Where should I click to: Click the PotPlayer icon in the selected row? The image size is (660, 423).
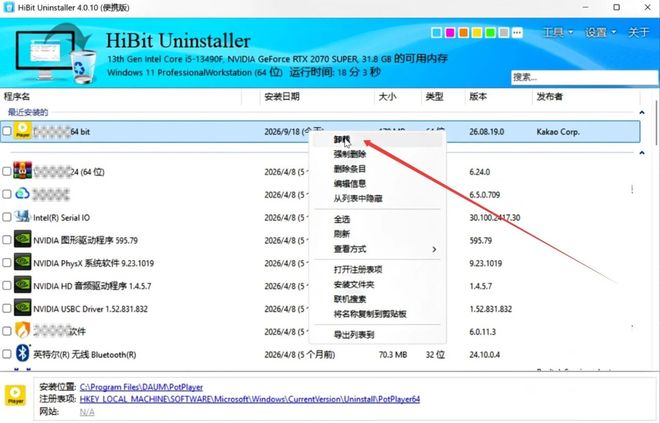(22, 131)
